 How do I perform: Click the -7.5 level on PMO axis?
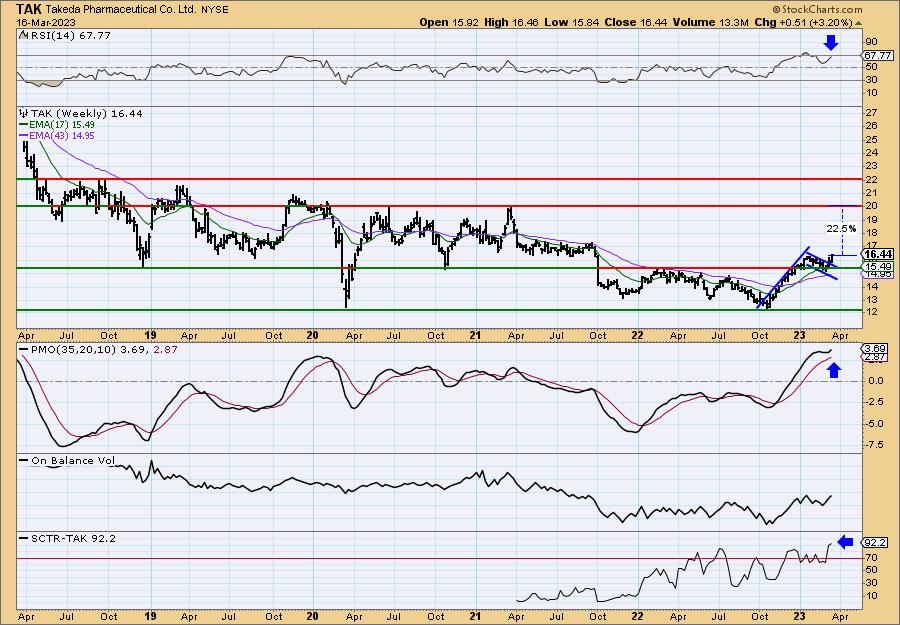coord(875,445)
